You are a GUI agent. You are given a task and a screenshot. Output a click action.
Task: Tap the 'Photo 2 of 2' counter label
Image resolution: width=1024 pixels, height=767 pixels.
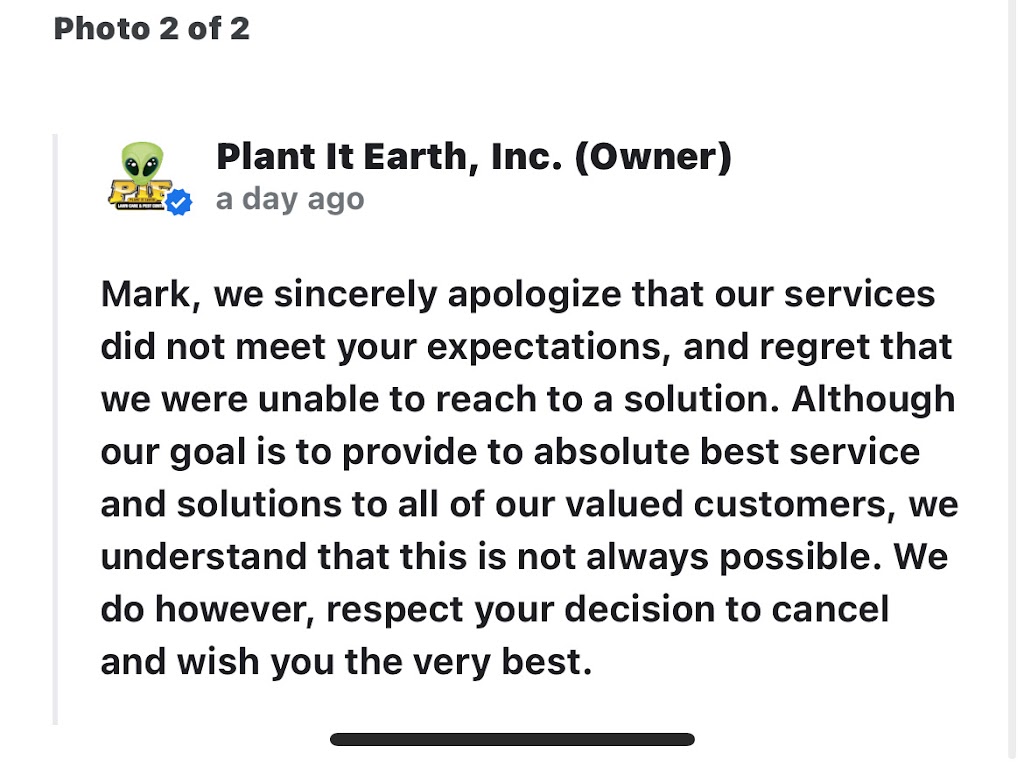(152, 28)
